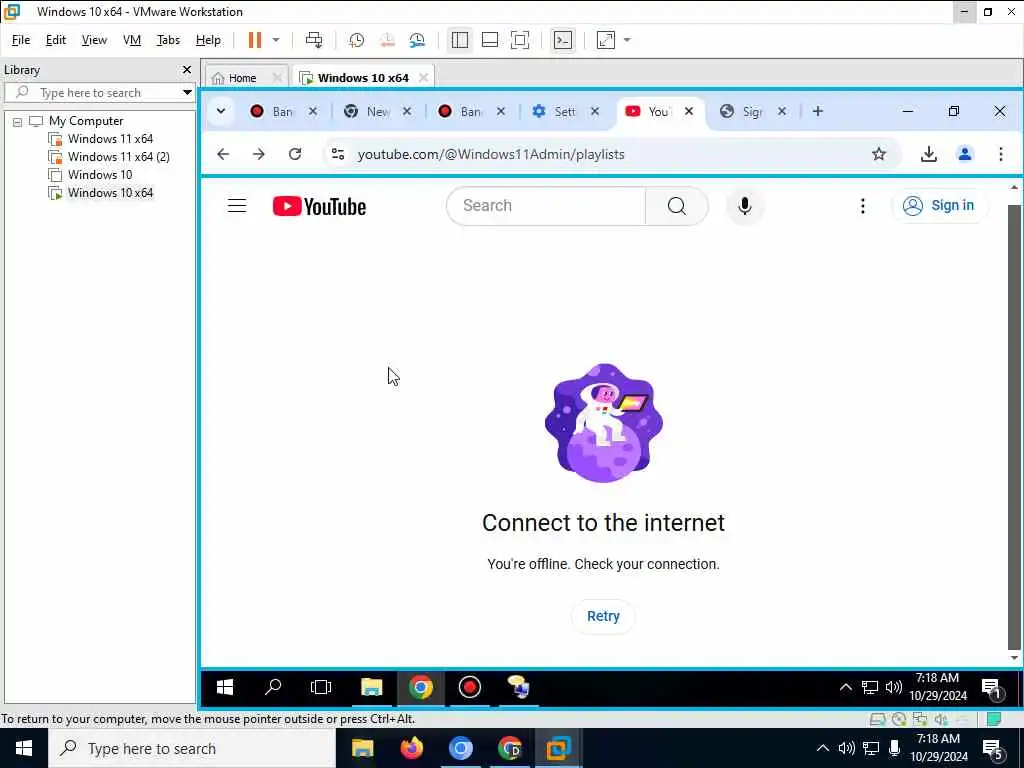Open guest Start menu inside VM
1024x768 pixels.
tap(225, 687)
